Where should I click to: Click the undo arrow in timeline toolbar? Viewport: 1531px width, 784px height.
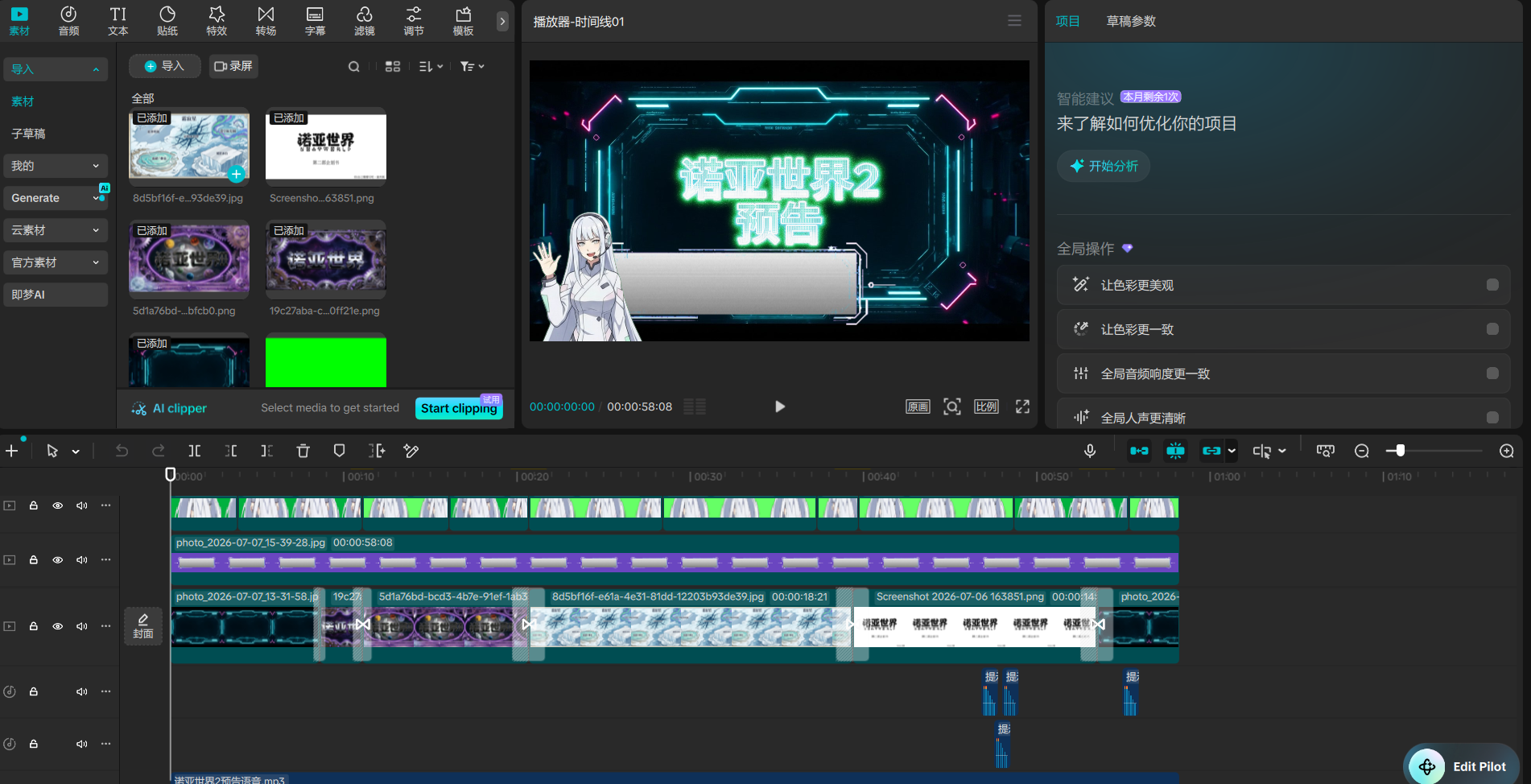122,451
